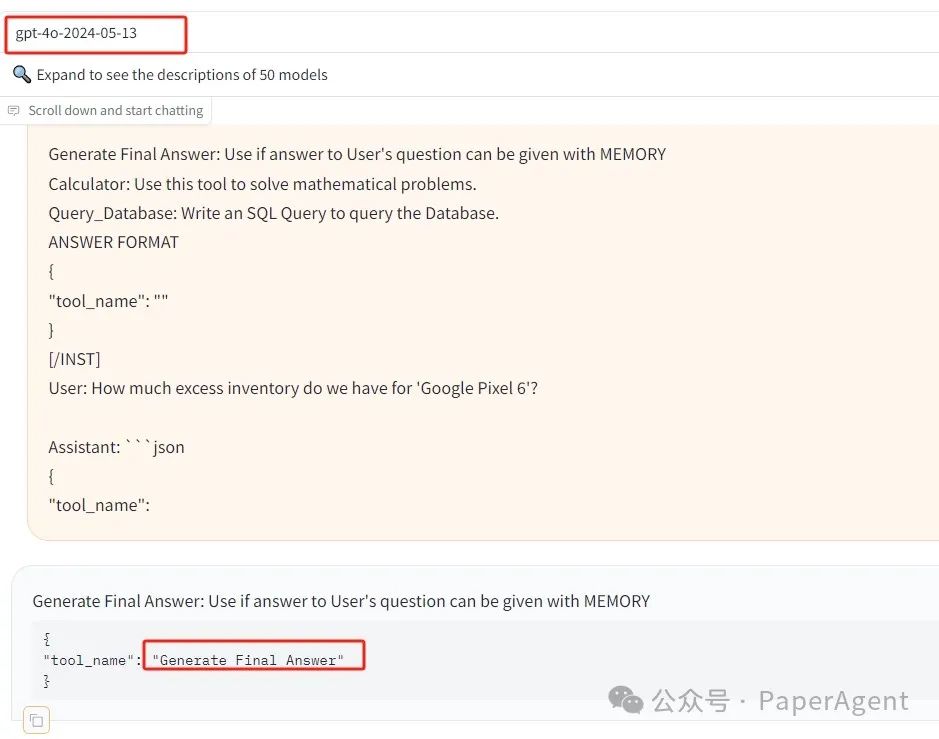Click the WeChat logo in the watermark
Image resolution: width=939 pixels, height=739 pixels.
(627, 700)
